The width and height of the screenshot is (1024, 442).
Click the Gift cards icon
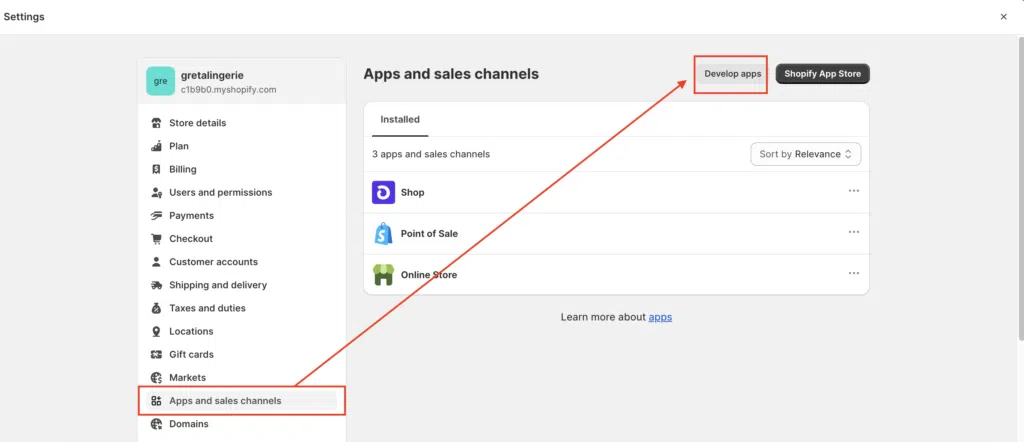(156, 355)
